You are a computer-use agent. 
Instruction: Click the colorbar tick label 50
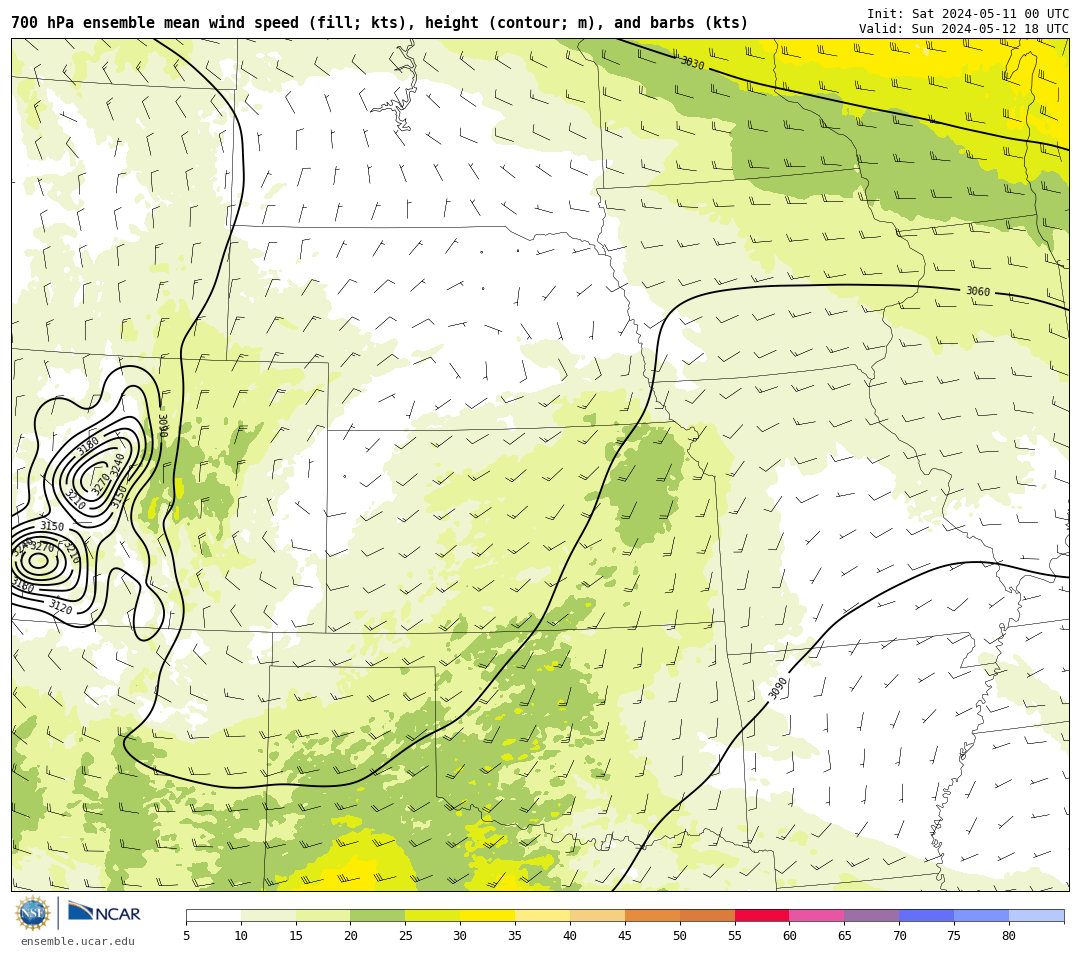[x=680, y=935]
